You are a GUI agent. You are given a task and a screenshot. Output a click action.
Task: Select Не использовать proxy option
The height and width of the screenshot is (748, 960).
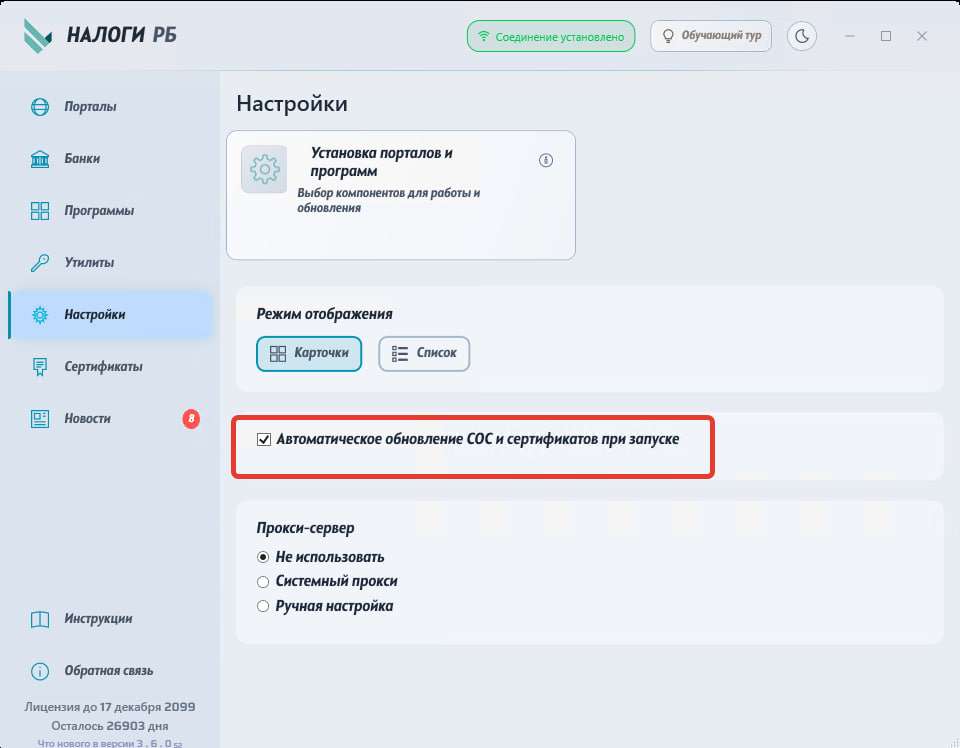point(264,557)
